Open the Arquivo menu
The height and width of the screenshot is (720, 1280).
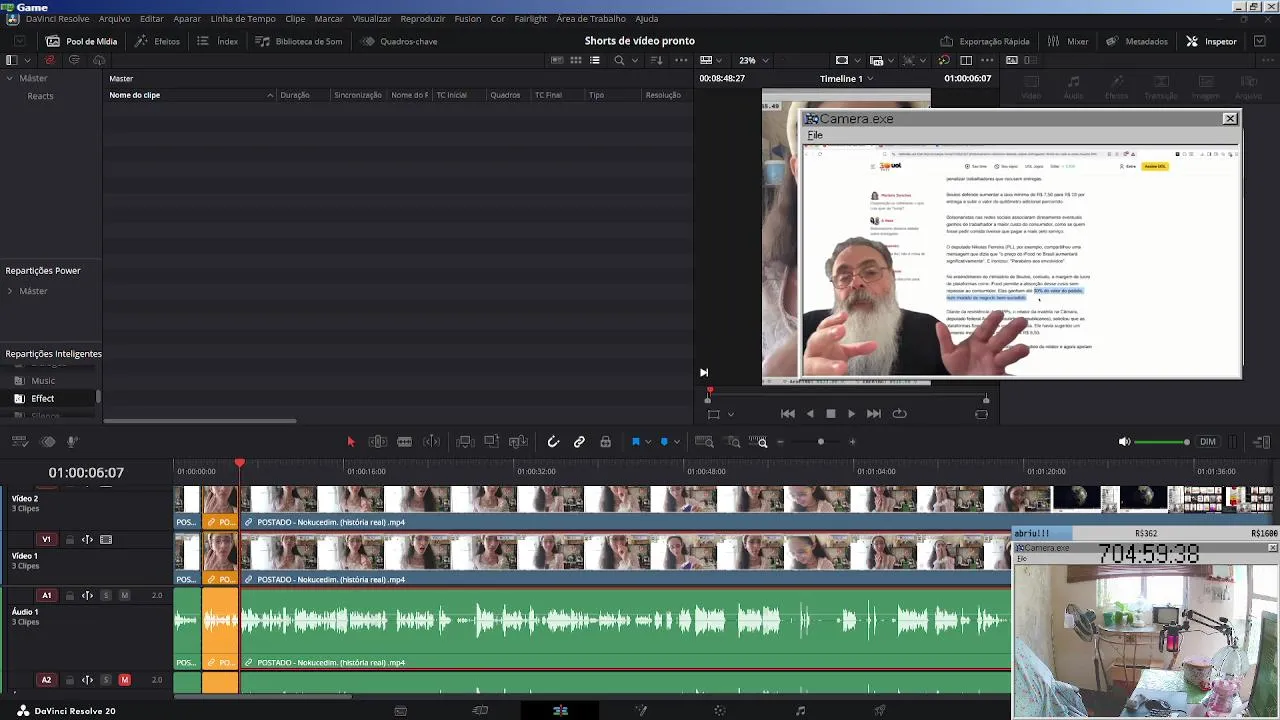[114, 19]
